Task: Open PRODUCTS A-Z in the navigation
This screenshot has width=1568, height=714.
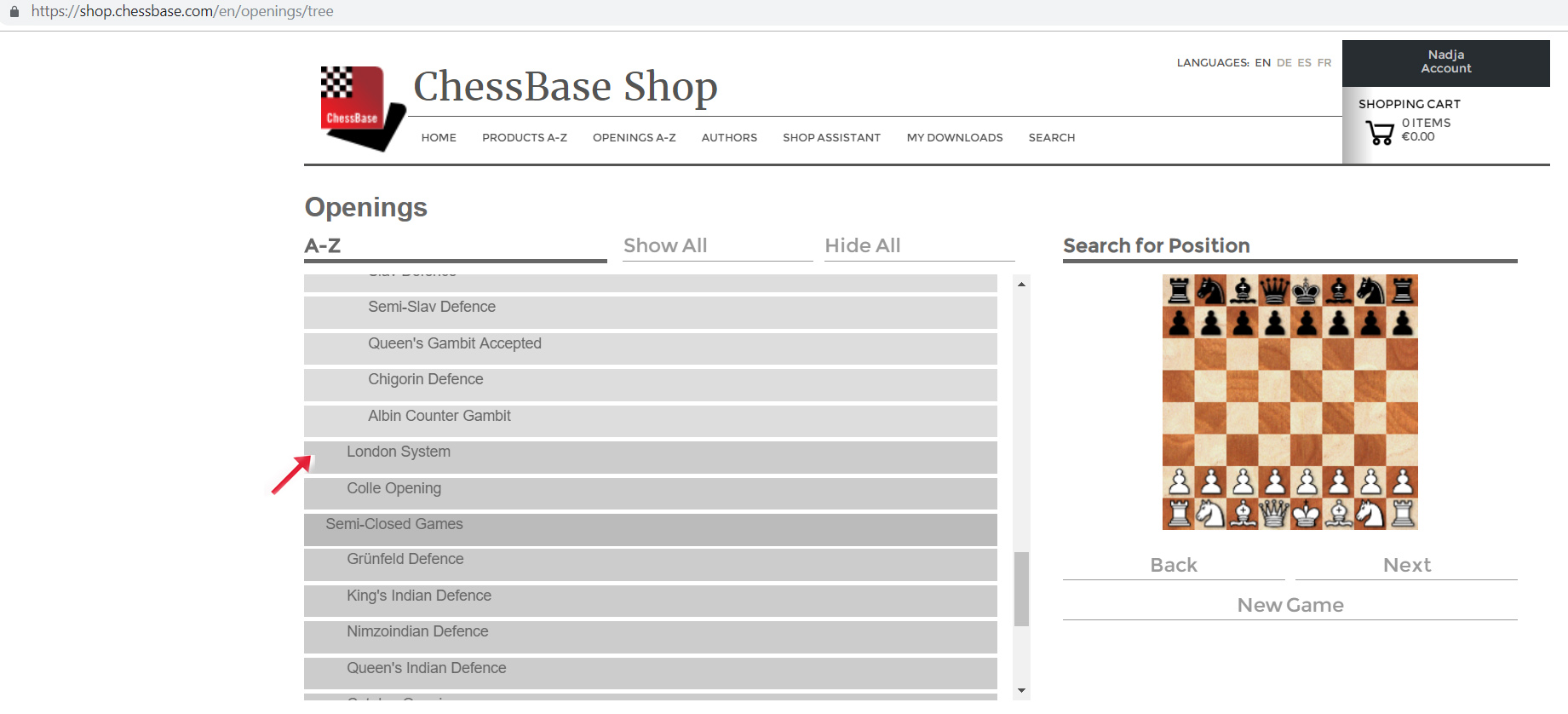Action: [x=525, y=137]
